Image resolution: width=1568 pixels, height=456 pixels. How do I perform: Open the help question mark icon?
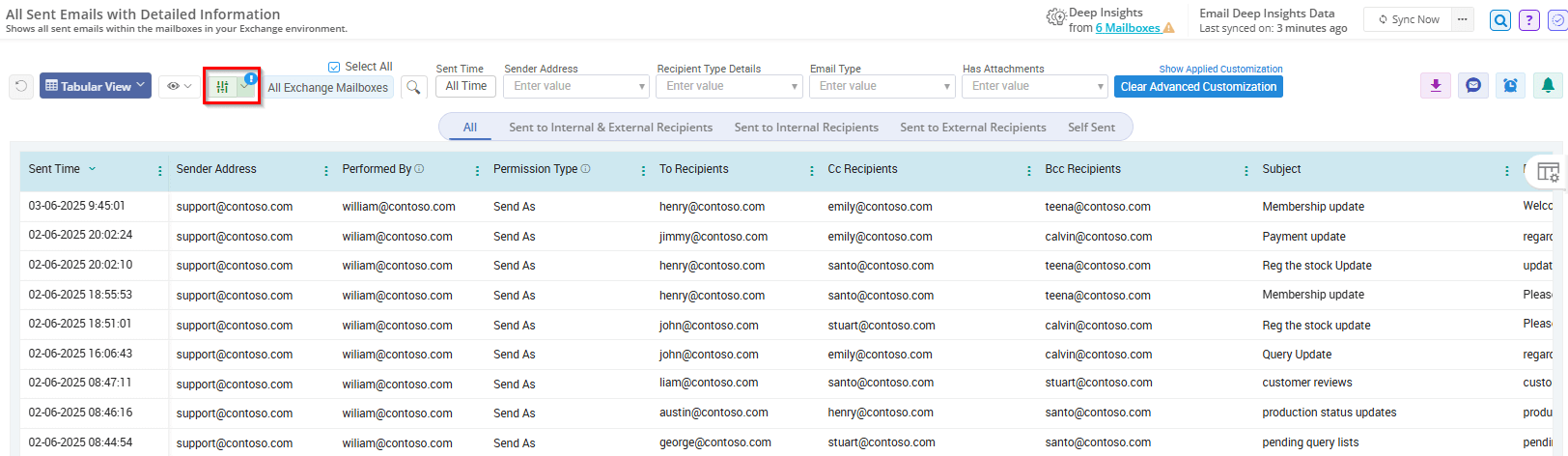point(1528,20)
